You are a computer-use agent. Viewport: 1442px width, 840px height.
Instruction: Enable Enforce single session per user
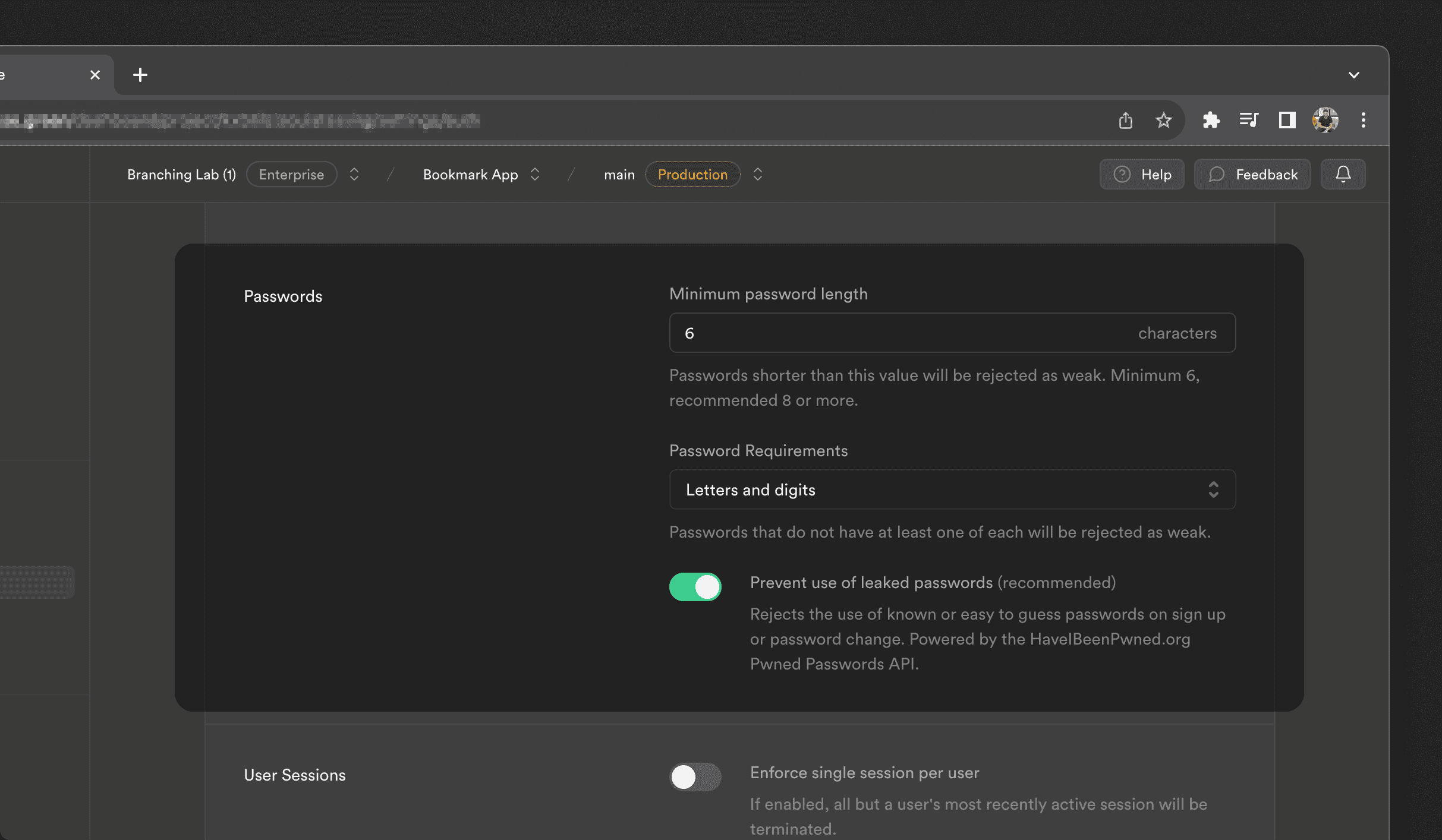click(x=695, y=777)
